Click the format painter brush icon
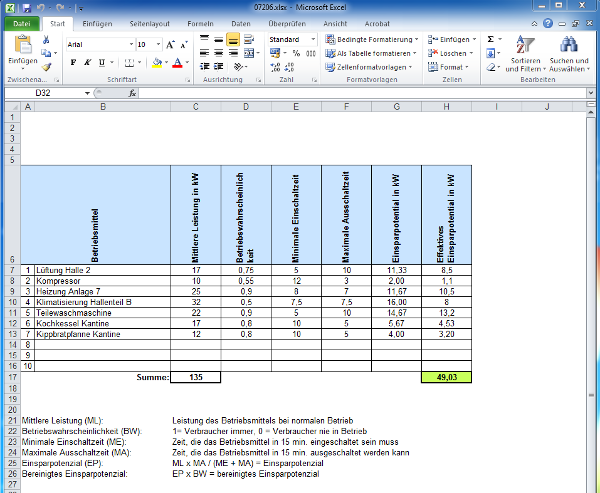This screenshot has width=600, height=493. click(46, 68)
